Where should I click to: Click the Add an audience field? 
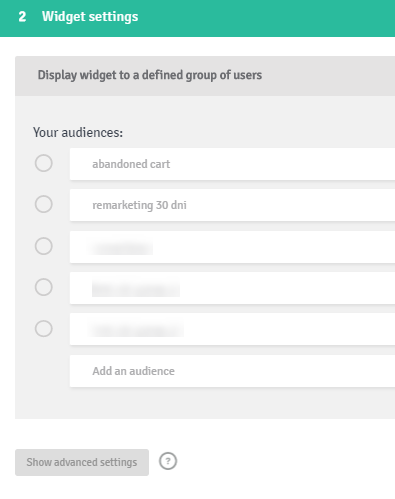tap(232, 371)
